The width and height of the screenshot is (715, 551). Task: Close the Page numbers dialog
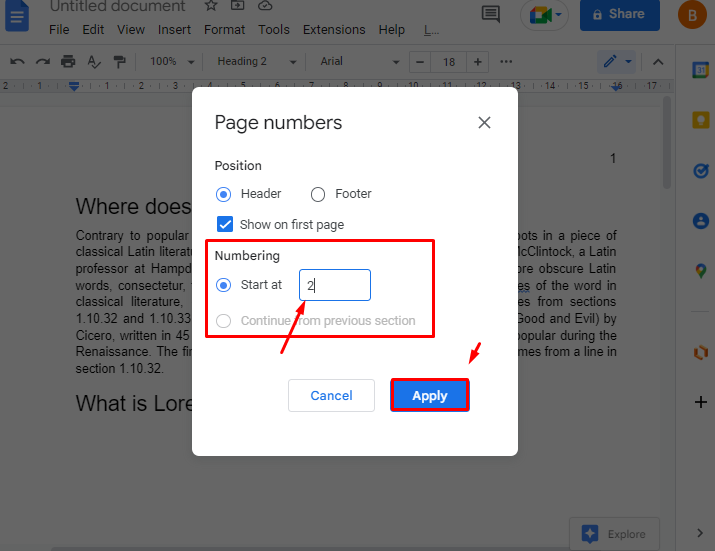point(484,122)
